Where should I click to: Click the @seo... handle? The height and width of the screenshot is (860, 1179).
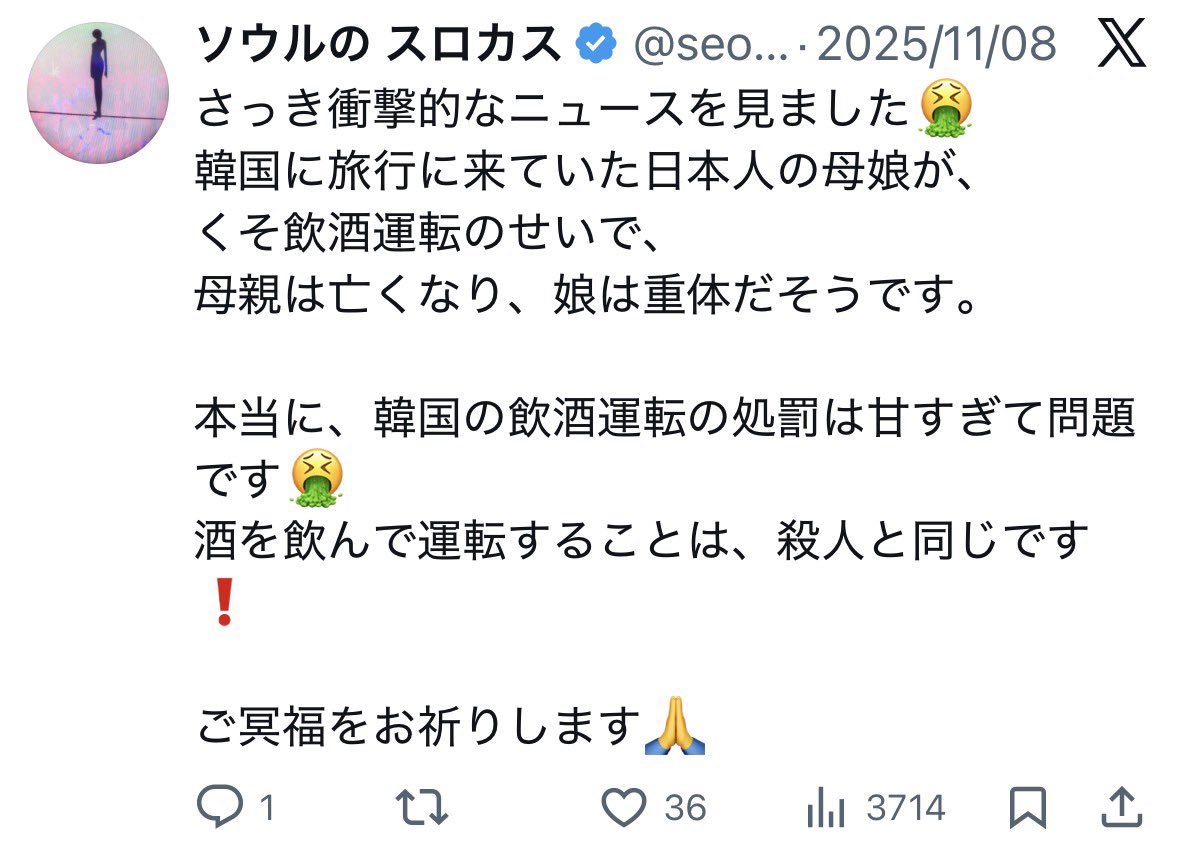[711, 44]
